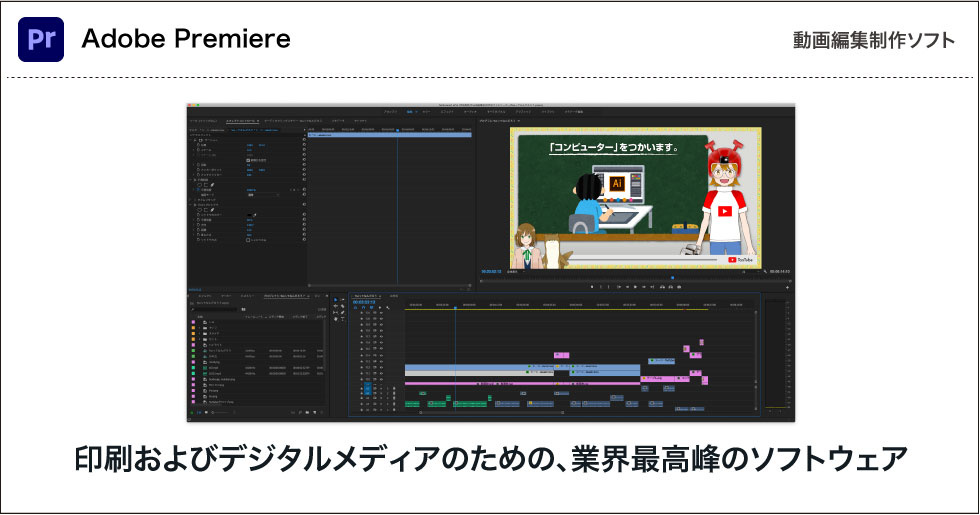Play the Program monitor preview
The image size is (980, 515).
coord(635,287)
